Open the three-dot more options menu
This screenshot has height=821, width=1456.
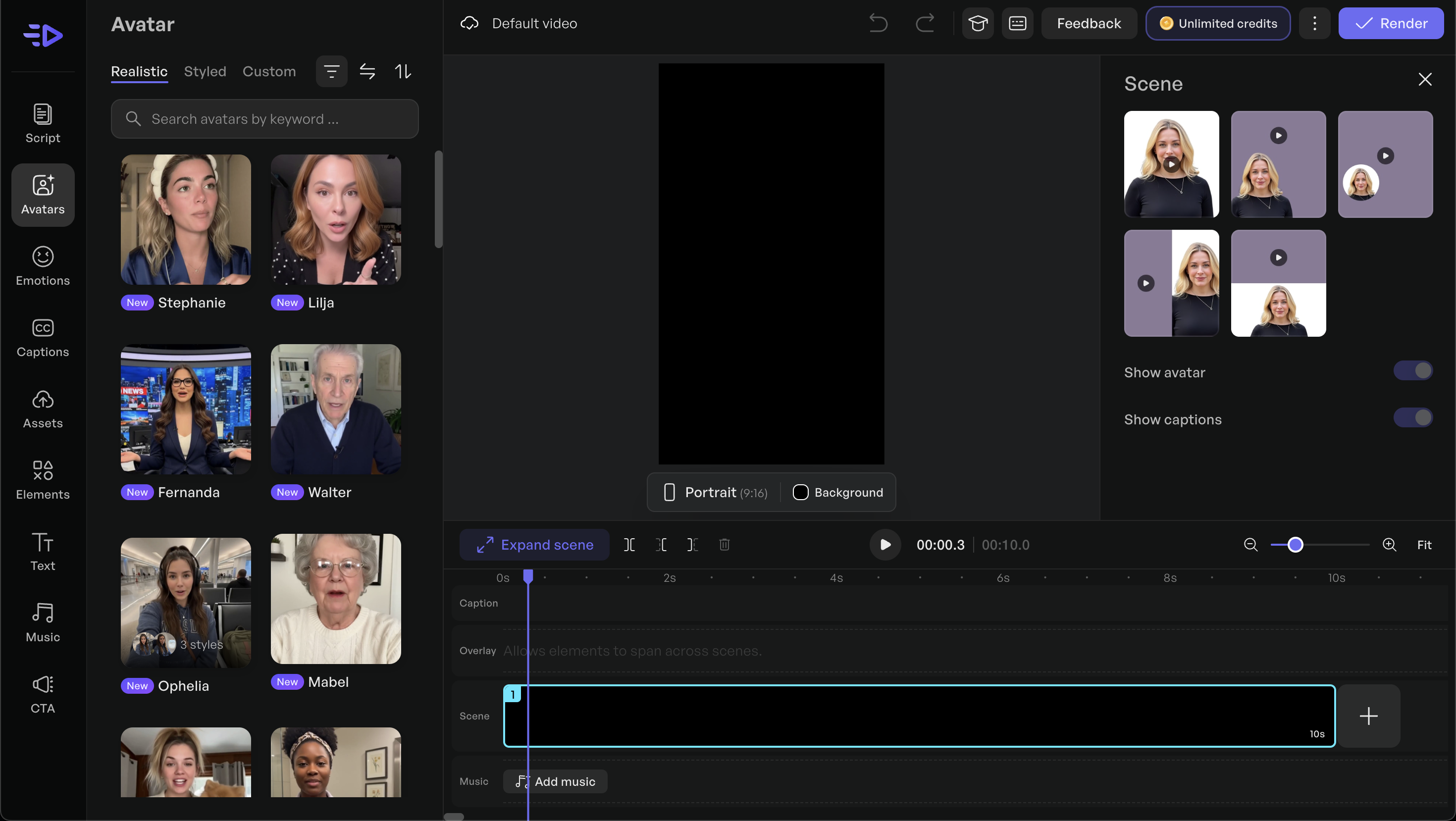1315,23
